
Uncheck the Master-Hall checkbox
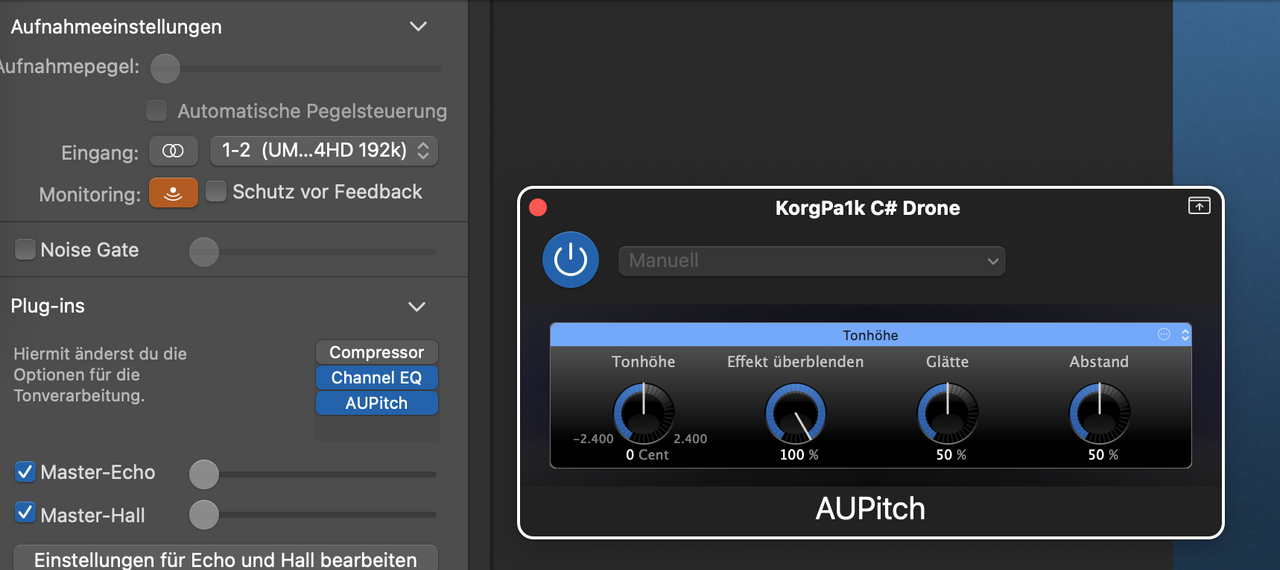click(x=25, y=514)
